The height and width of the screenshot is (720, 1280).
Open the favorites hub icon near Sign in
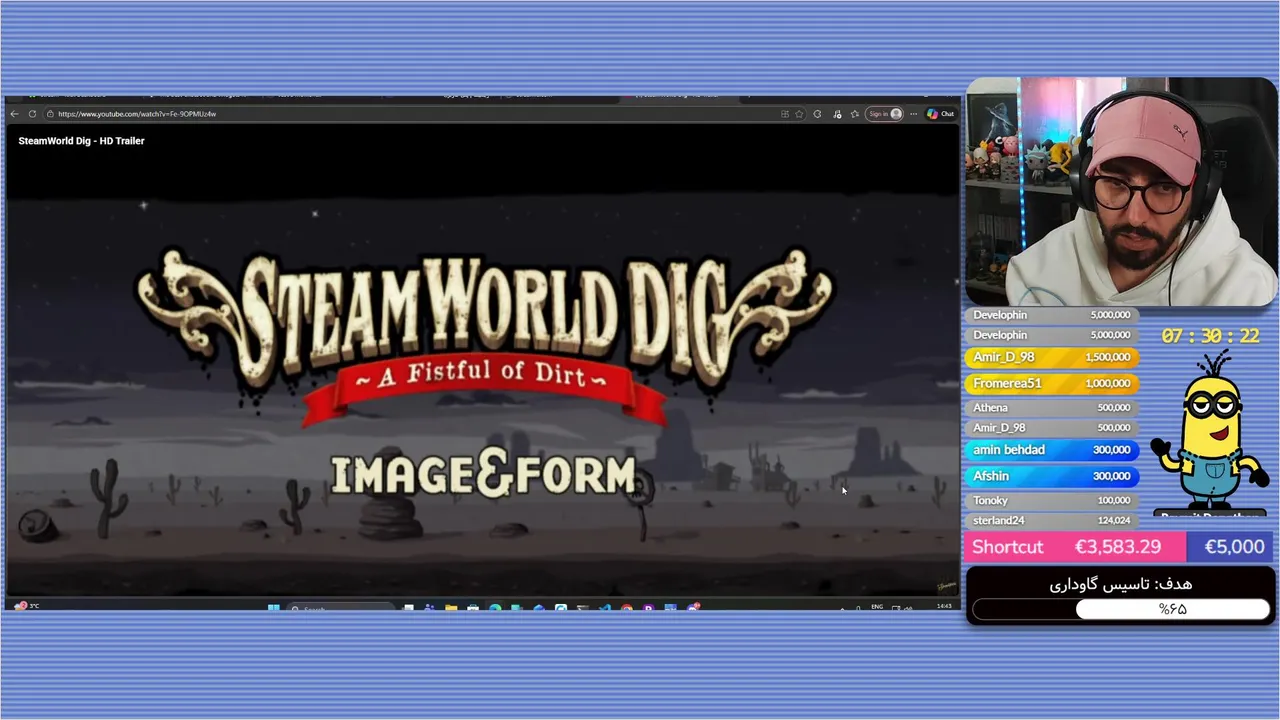point(855,114)
